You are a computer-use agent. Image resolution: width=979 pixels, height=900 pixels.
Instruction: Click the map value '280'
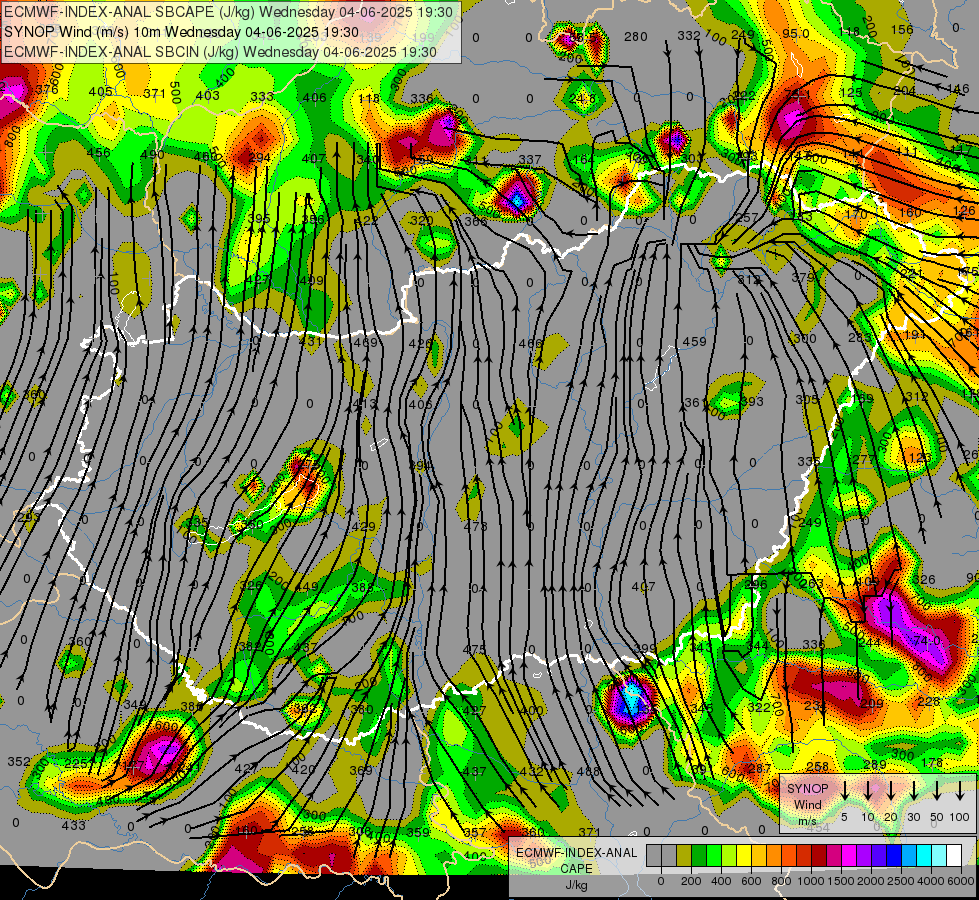pyautogui.click(x=636, y=37)
